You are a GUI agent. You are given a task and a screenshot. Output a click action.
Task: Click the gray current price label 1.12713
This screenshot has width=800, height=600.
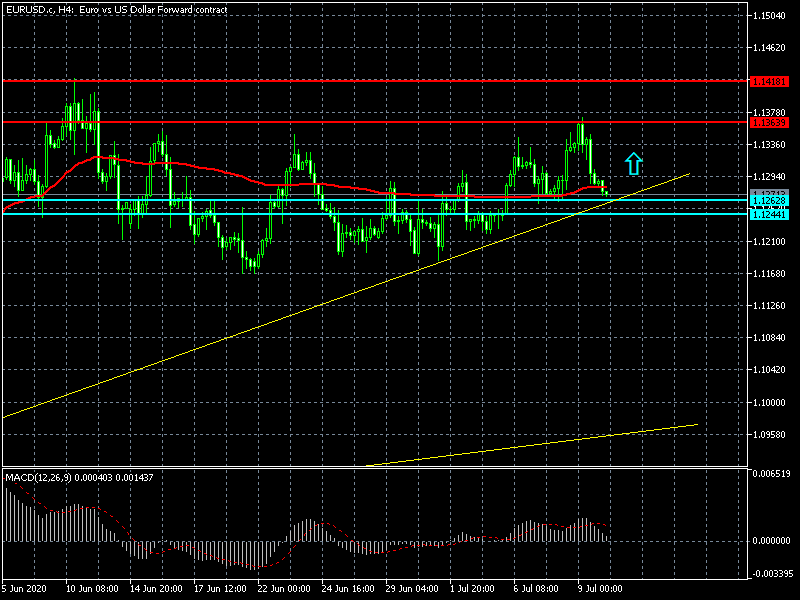[x=773, y=193]
